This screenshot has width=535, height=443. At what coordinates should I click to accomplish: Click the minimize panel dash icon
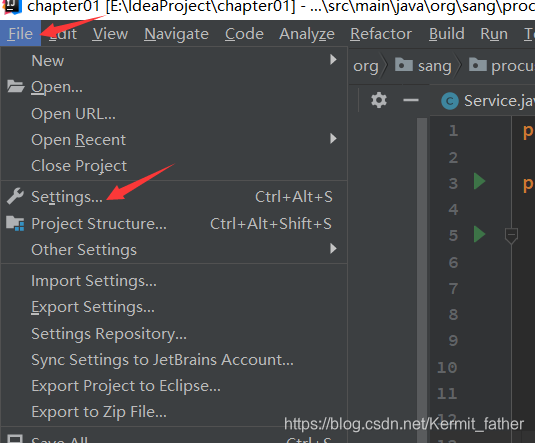point(410,100)
